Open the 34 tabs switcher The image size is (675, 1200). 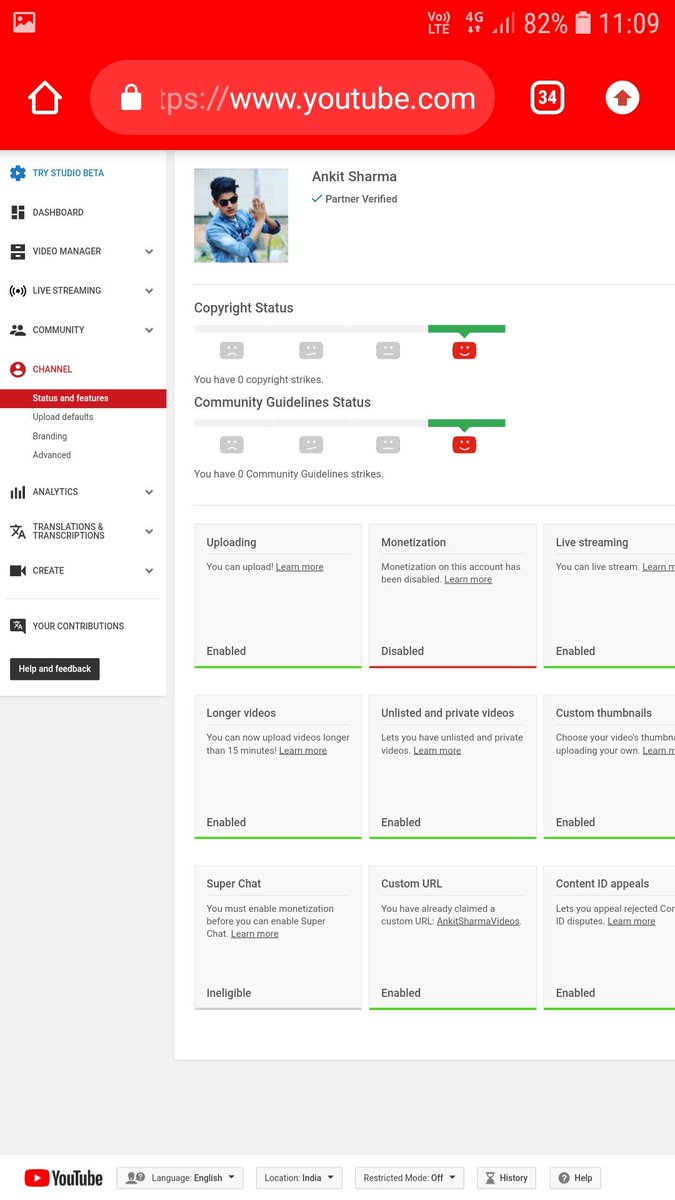tap(547, 97)
